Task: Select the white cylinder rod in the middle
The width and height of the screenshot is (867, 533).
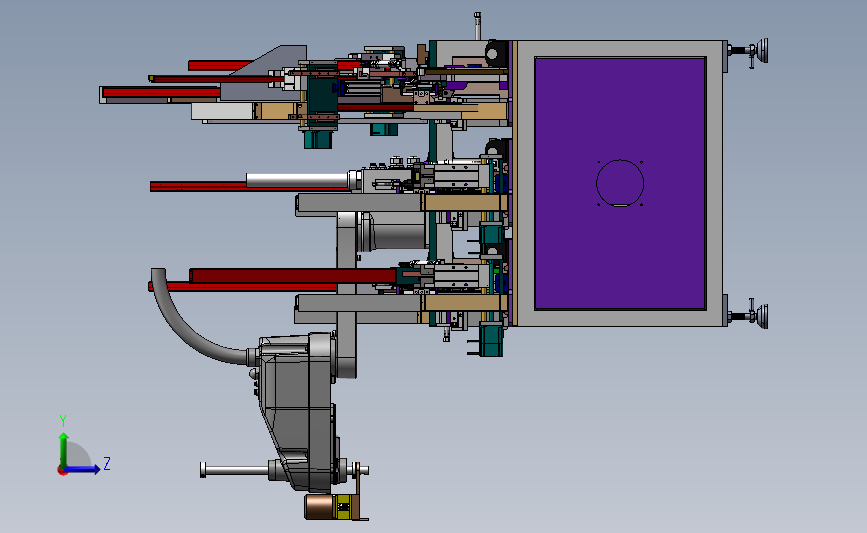Action: (299, 180)
